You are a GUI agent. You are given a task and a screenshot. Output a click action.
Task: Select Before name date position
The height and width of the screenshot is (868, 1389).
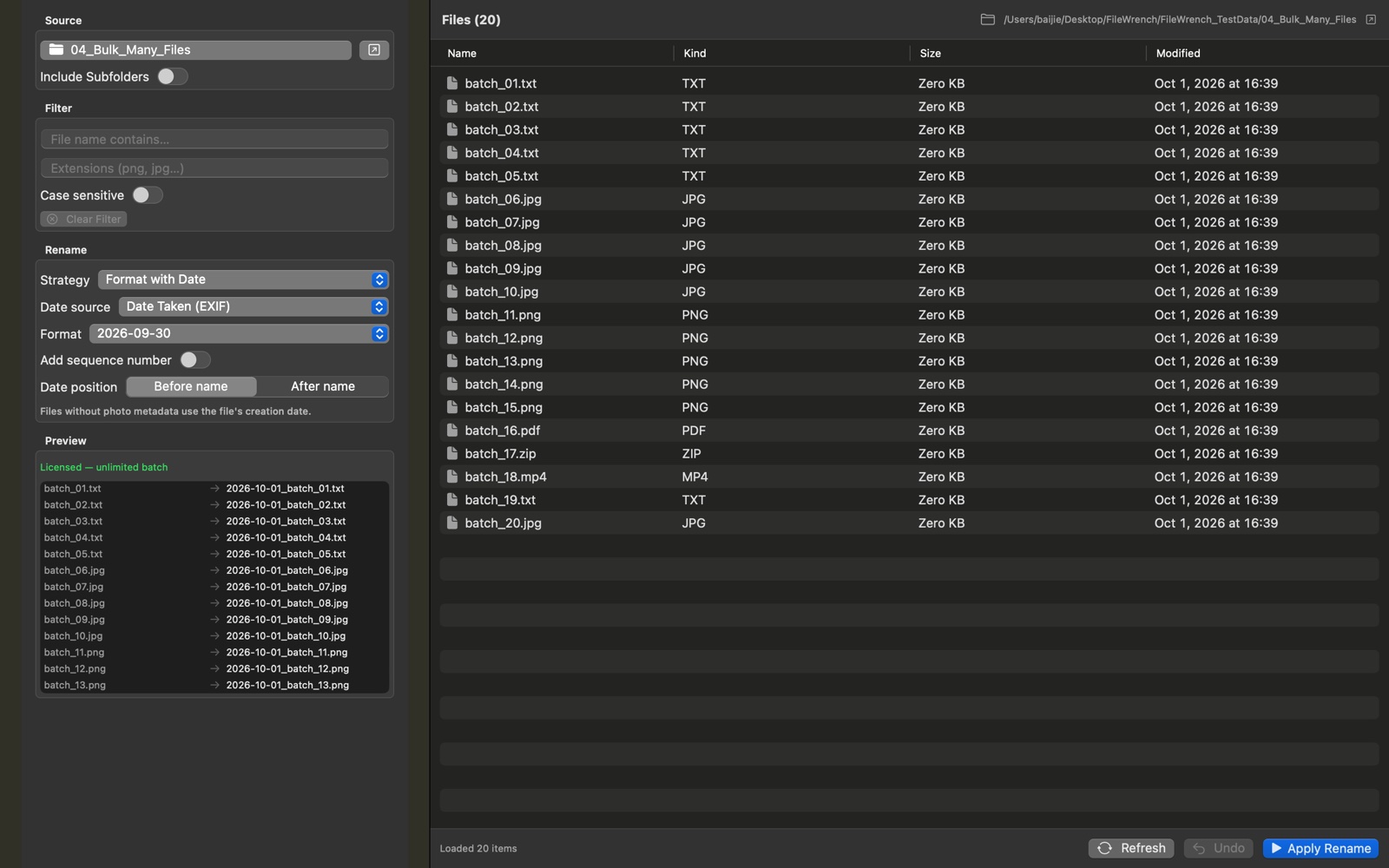coord(191,386)
